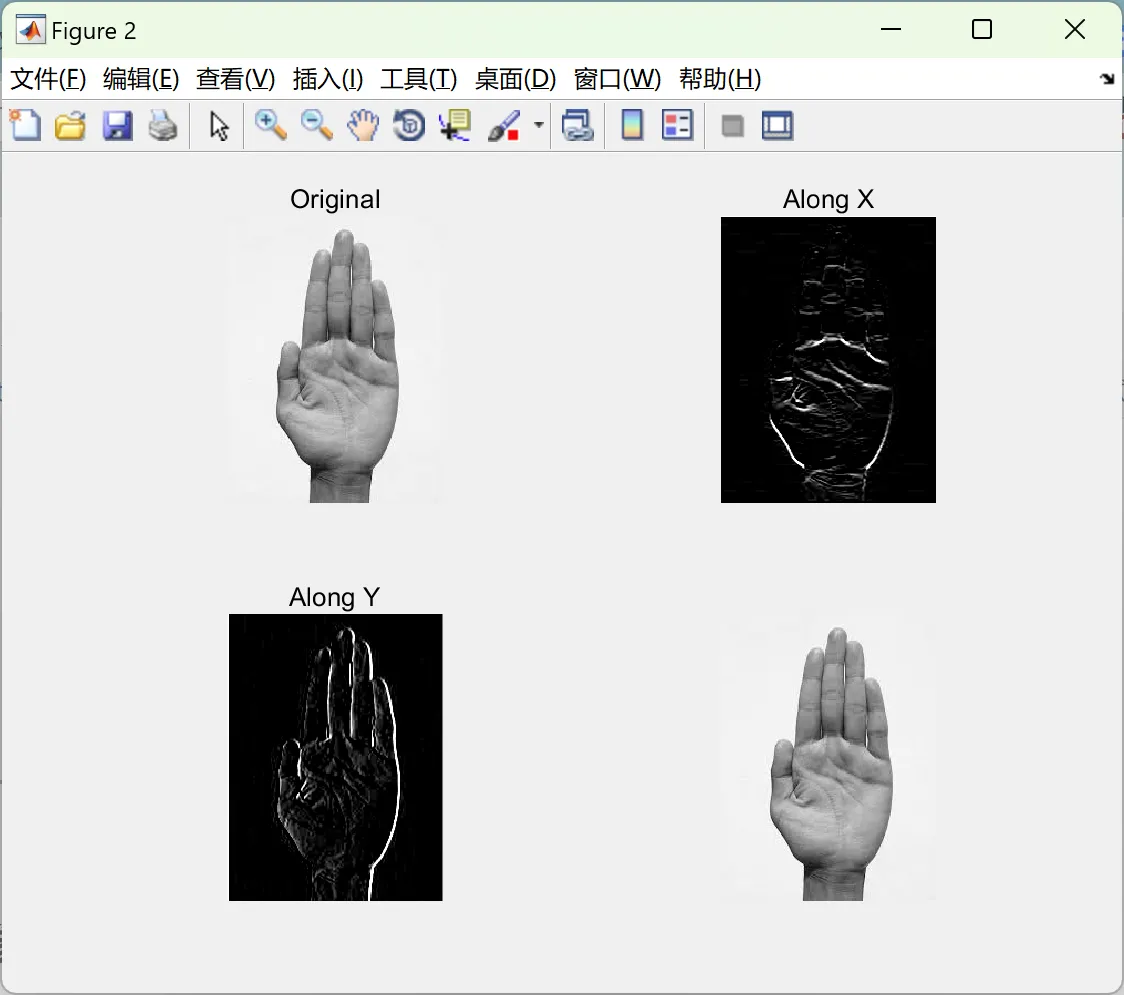1124x995 pixels.
Task: Open the 桌面(D) menu
Action: click(x=515, y=79)
